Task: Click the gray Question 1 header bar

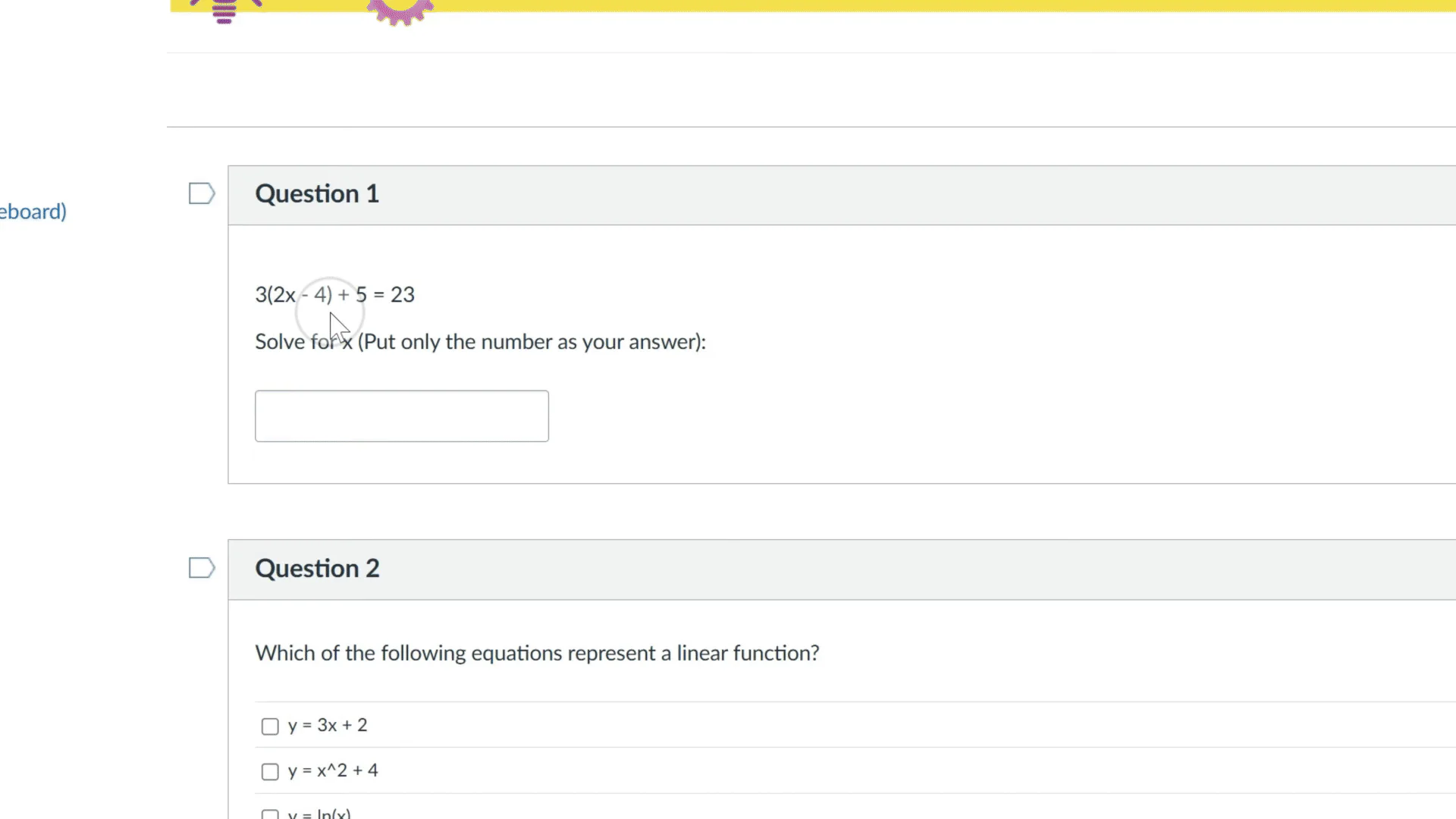Action: pyautogui.click(x=910, y=195)
